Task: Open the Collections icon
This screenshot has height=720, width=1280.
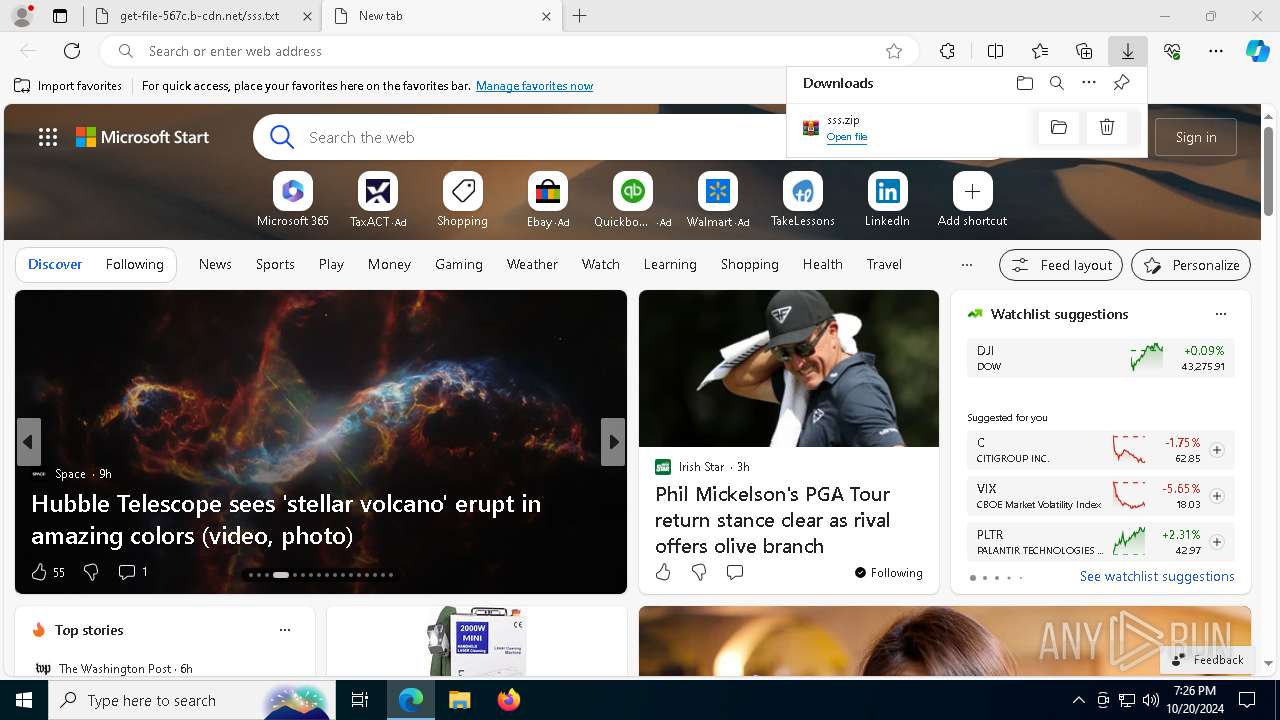Action: (x=1084, y=51)
